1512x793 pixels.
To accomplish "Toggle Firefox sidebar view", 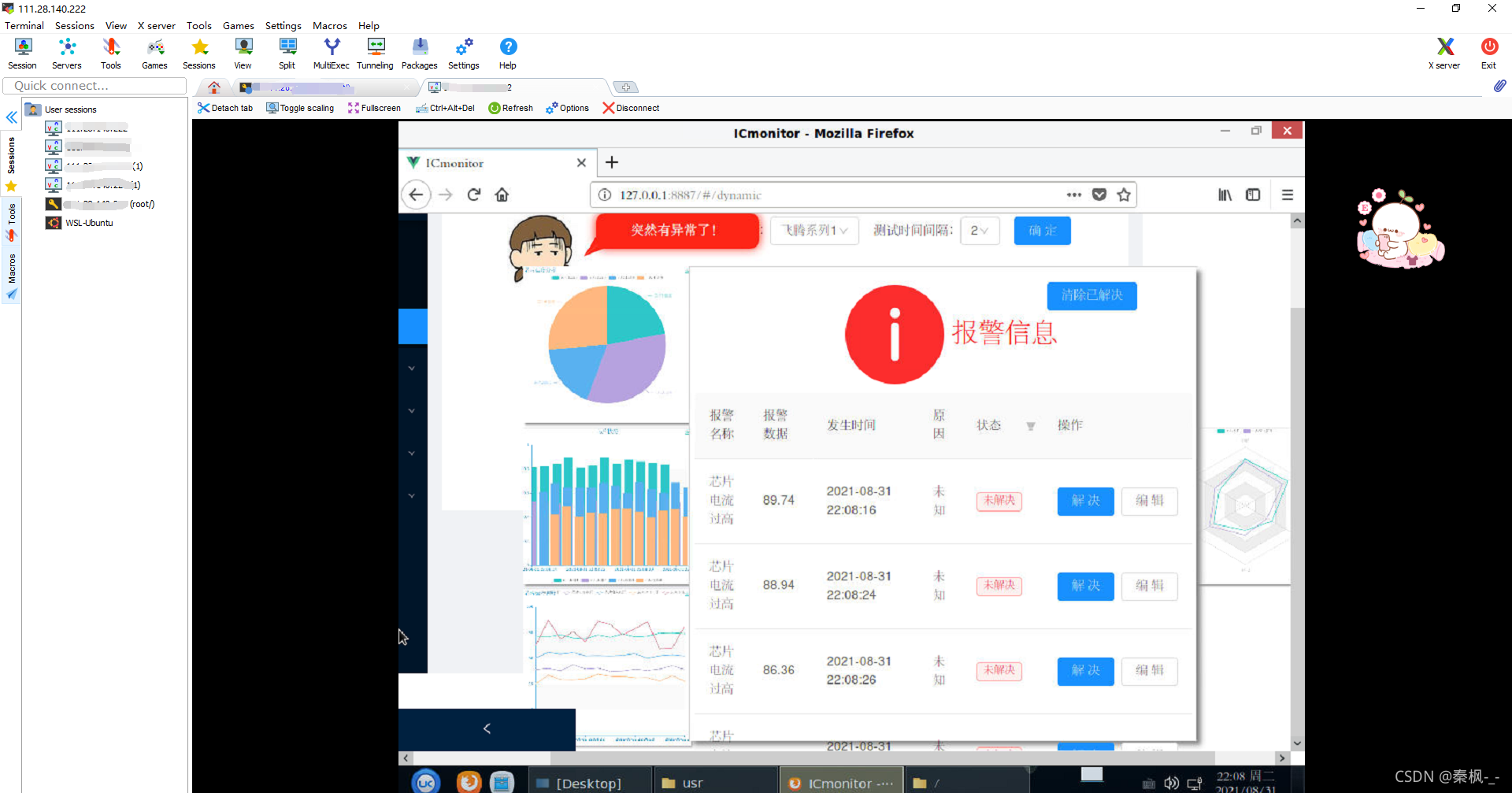I will coord(1253,195).
